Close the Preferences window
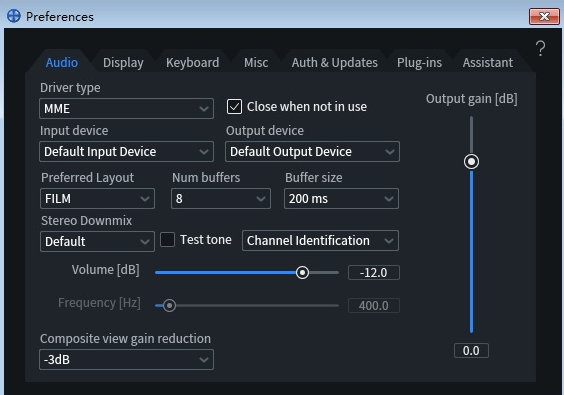 [544, 16]
